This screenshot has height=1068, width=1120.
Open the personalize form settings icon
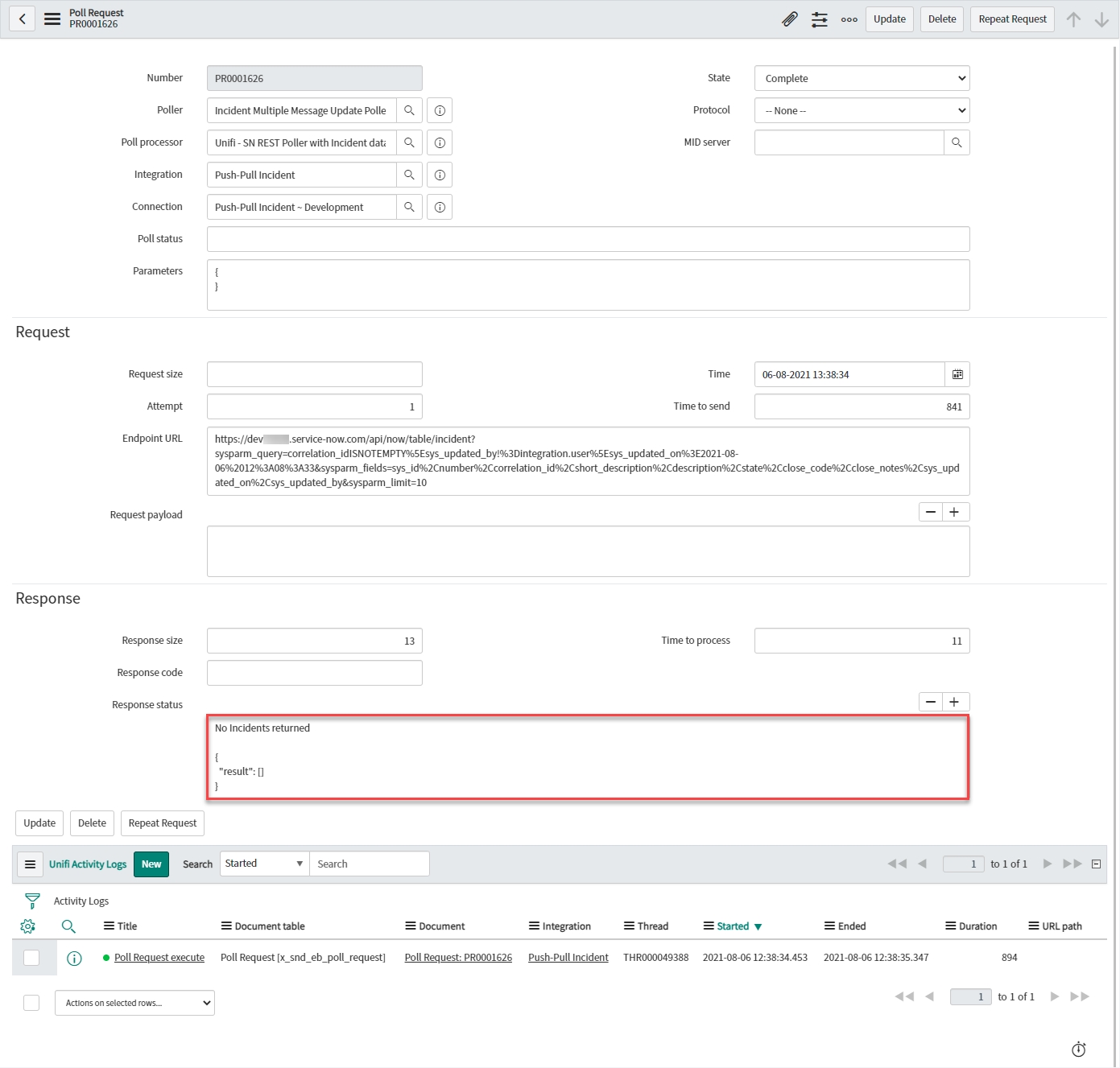[x=820, y=19]
